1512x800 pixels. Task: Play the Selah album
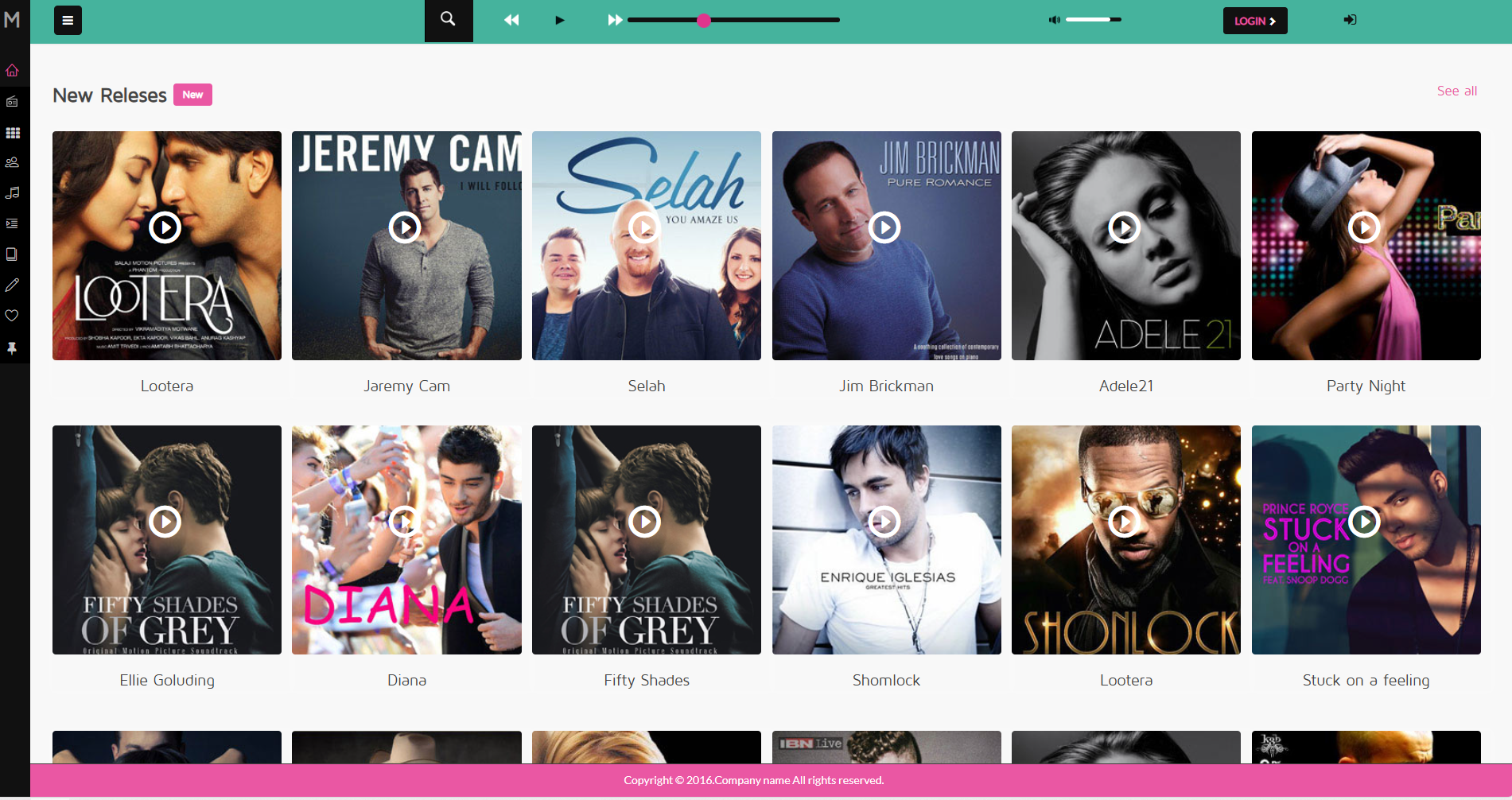pos(645,227)
